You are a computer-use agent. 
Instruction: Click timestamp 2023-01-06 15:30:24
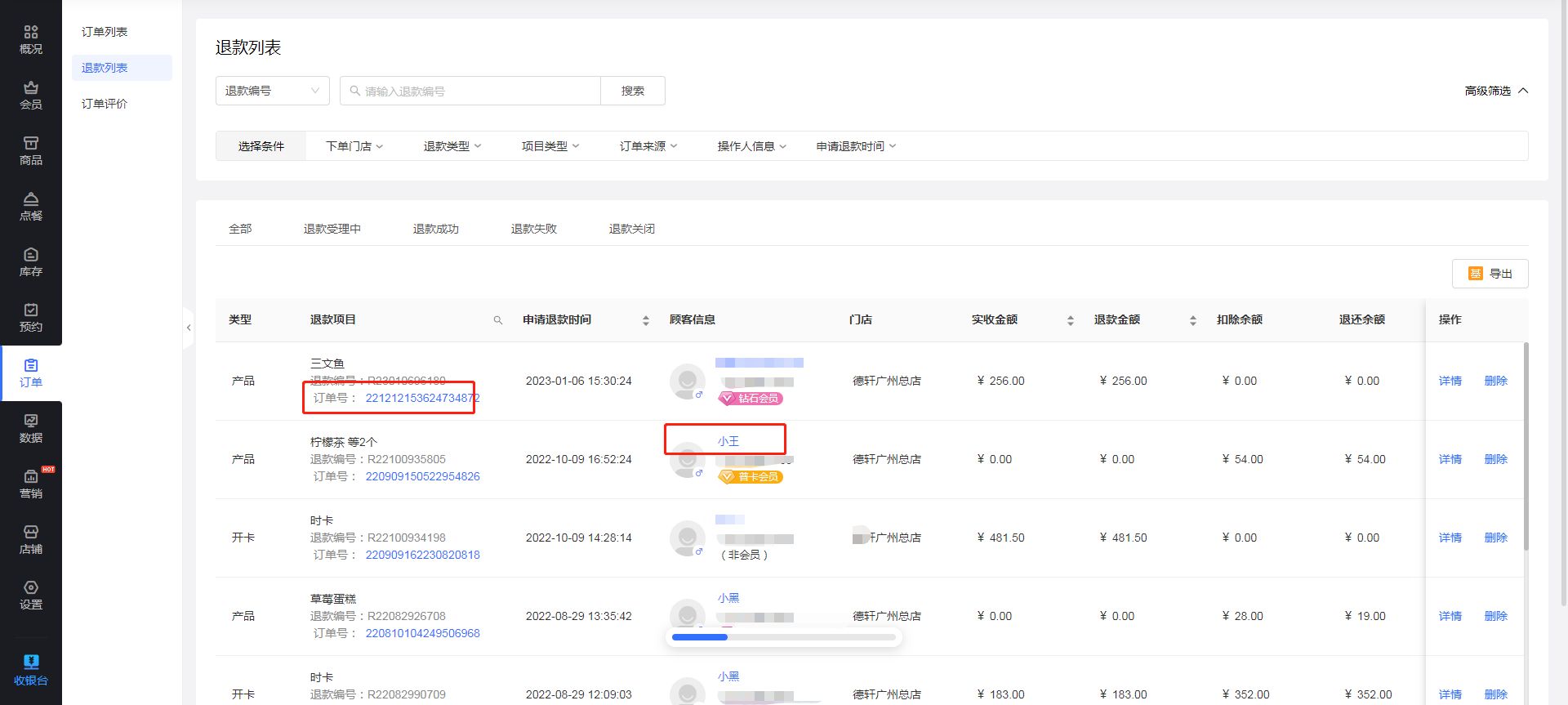click(x=578, y=381)
